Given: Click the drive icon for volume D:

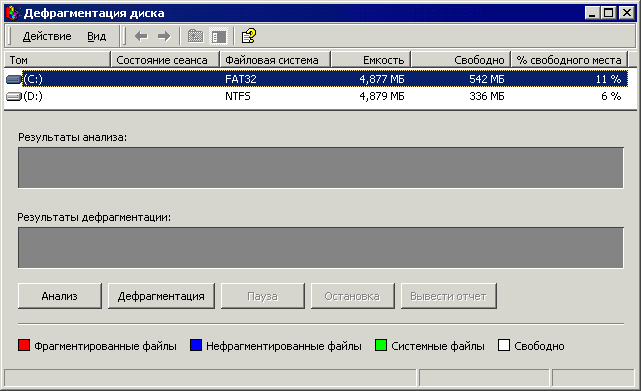Looking at the screenshot, I should pyautogui.click(x=13, y=97).
